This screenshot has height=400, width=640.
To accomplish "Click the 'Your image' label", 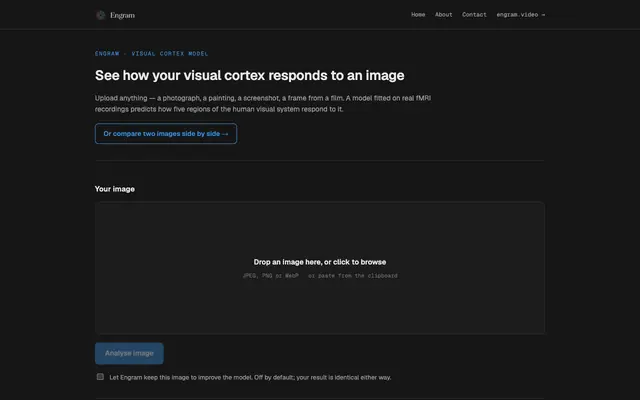I will [x=115, y=189].
